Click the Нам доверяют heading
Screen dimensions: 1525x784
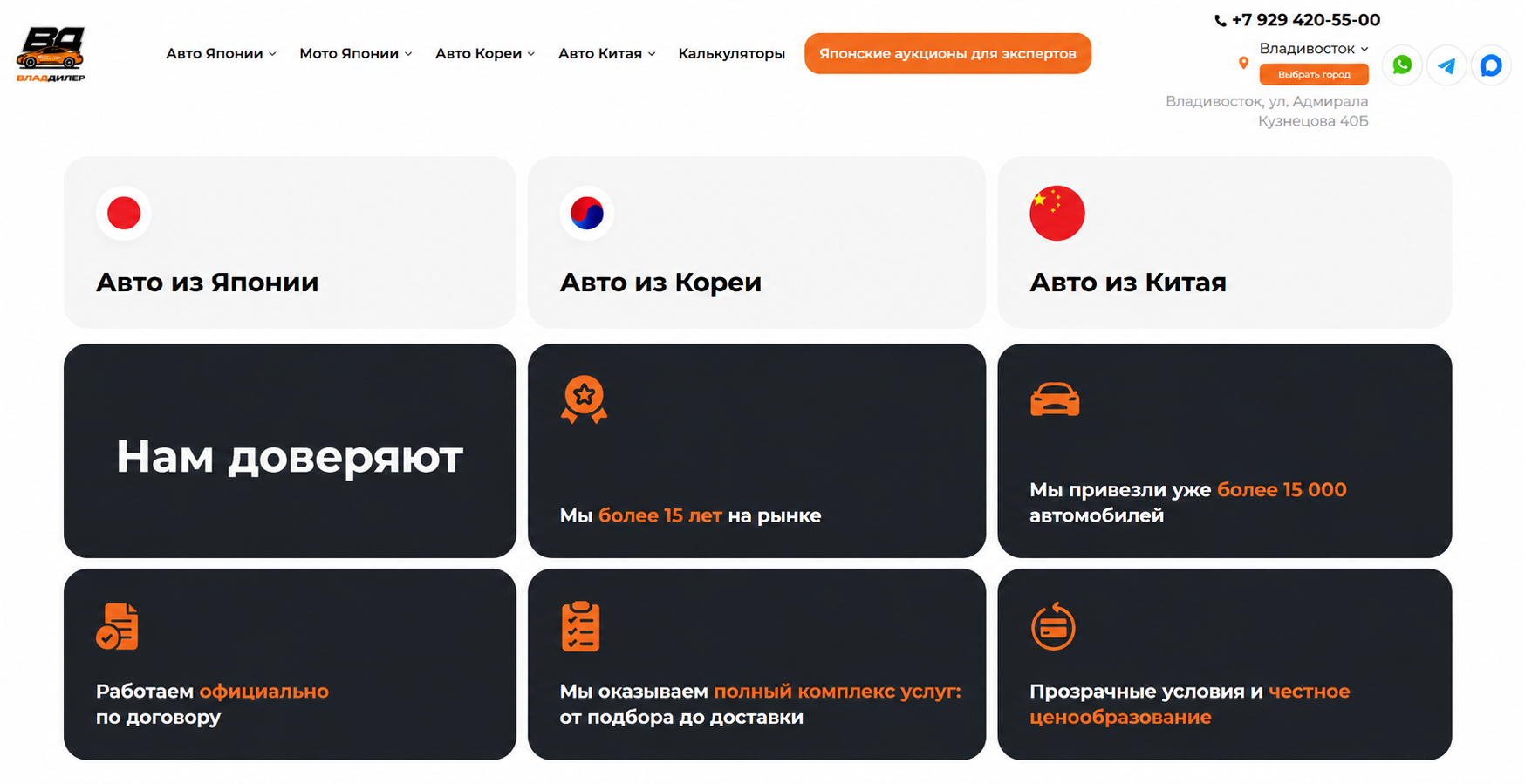point(290,457)
